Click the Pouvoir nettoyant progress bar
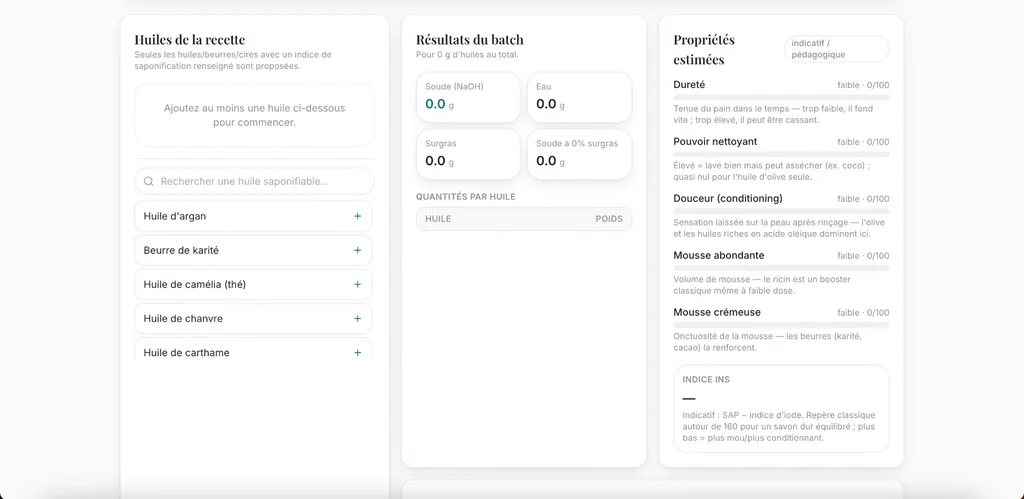Image resolution: width=1024 pixels, height=499 pixels. 781,154
